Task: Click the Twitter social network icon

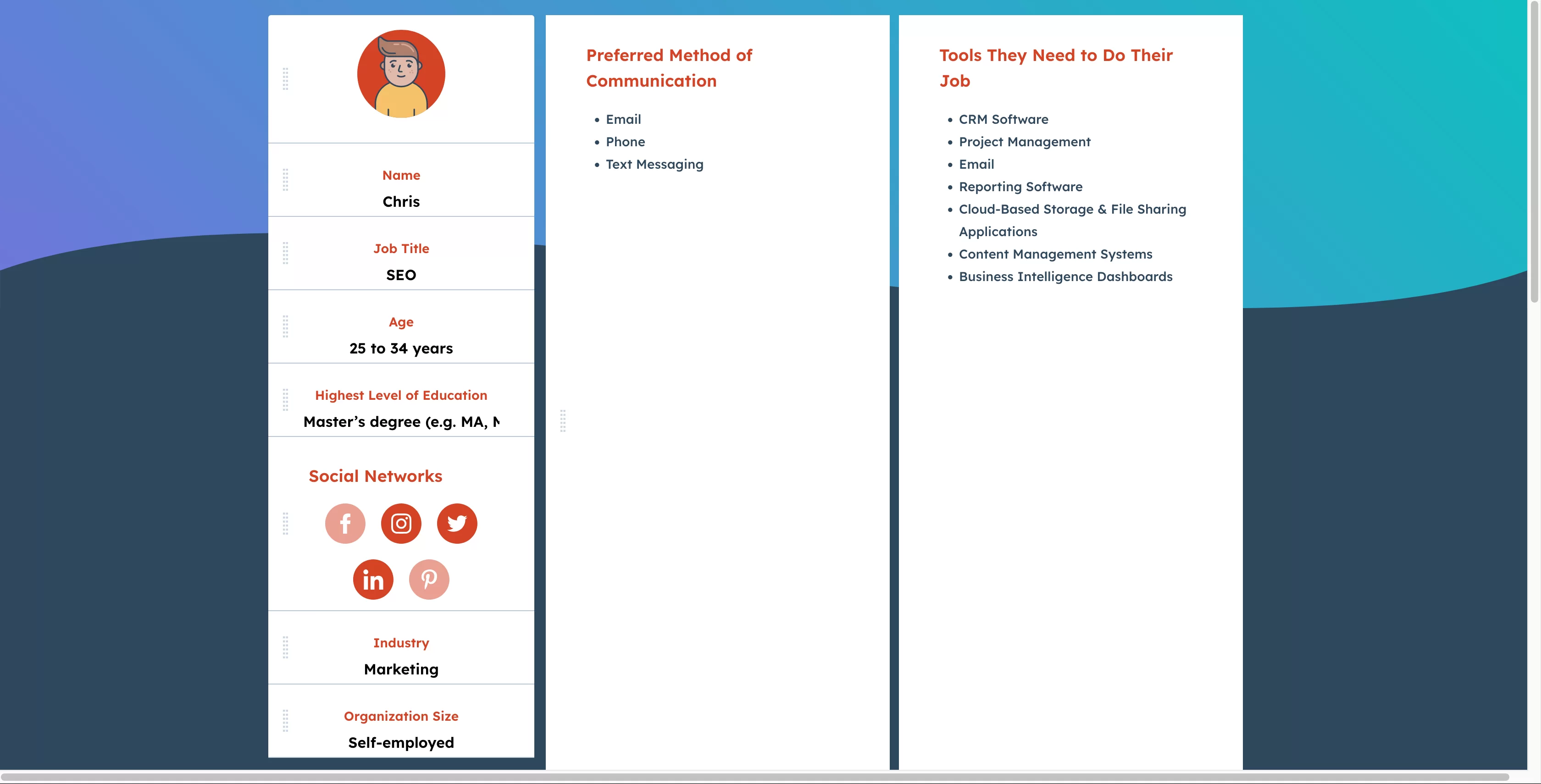Action: point(456,523)
